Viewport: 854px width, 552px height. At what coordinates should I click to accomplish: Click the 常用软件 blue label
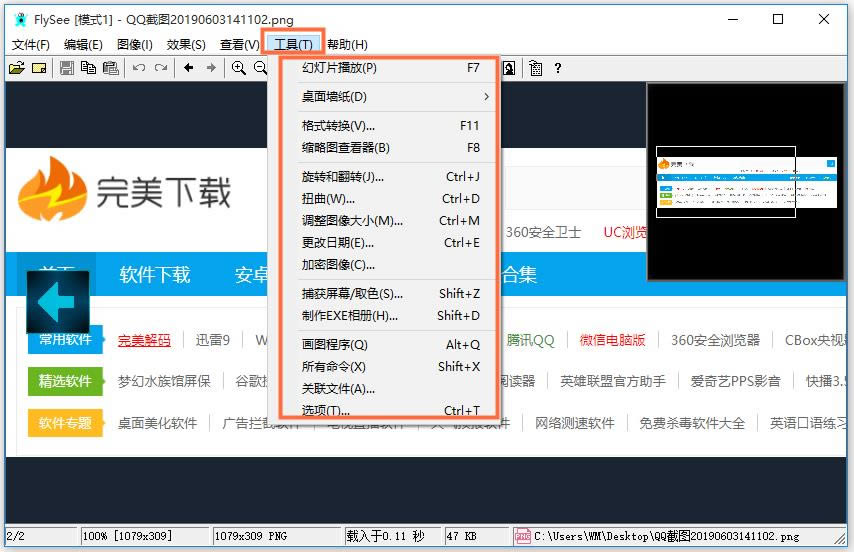pyautogui.click(x=65, y=341)
